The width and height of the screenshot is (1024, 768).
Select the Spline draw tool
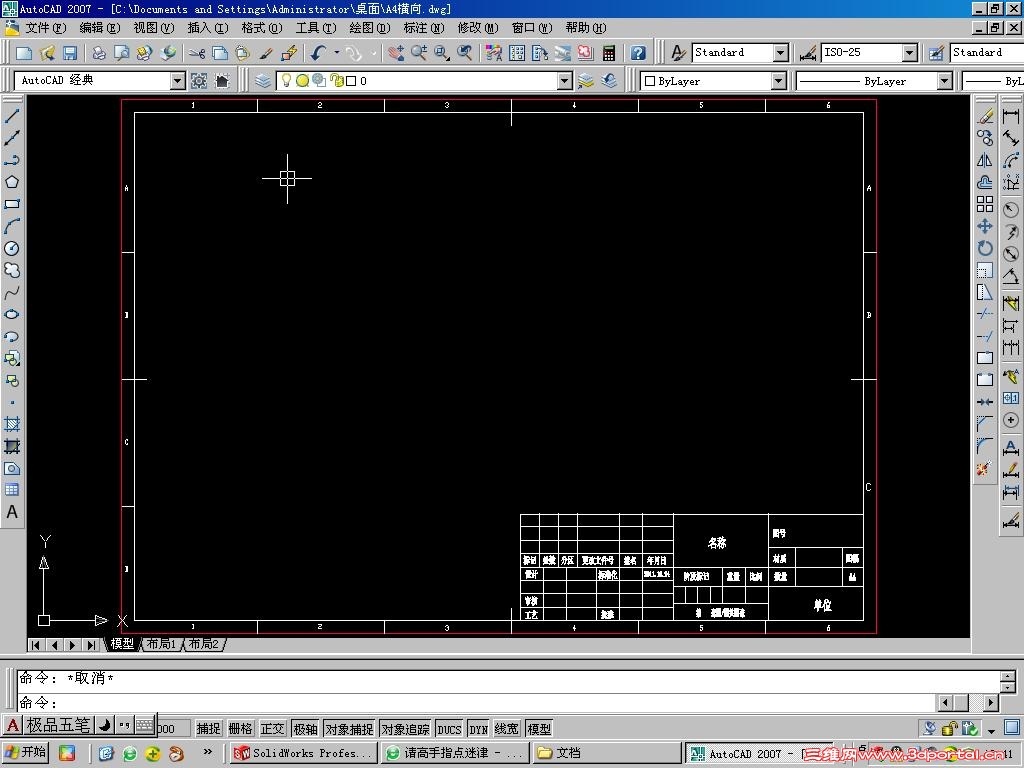pyautogui.click(x=12, y=293)
